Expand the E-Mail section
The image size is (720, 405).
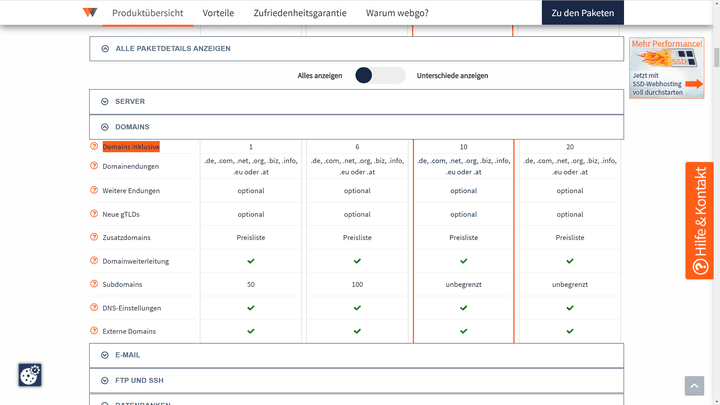pyautogui.click(x=356, y=355)
